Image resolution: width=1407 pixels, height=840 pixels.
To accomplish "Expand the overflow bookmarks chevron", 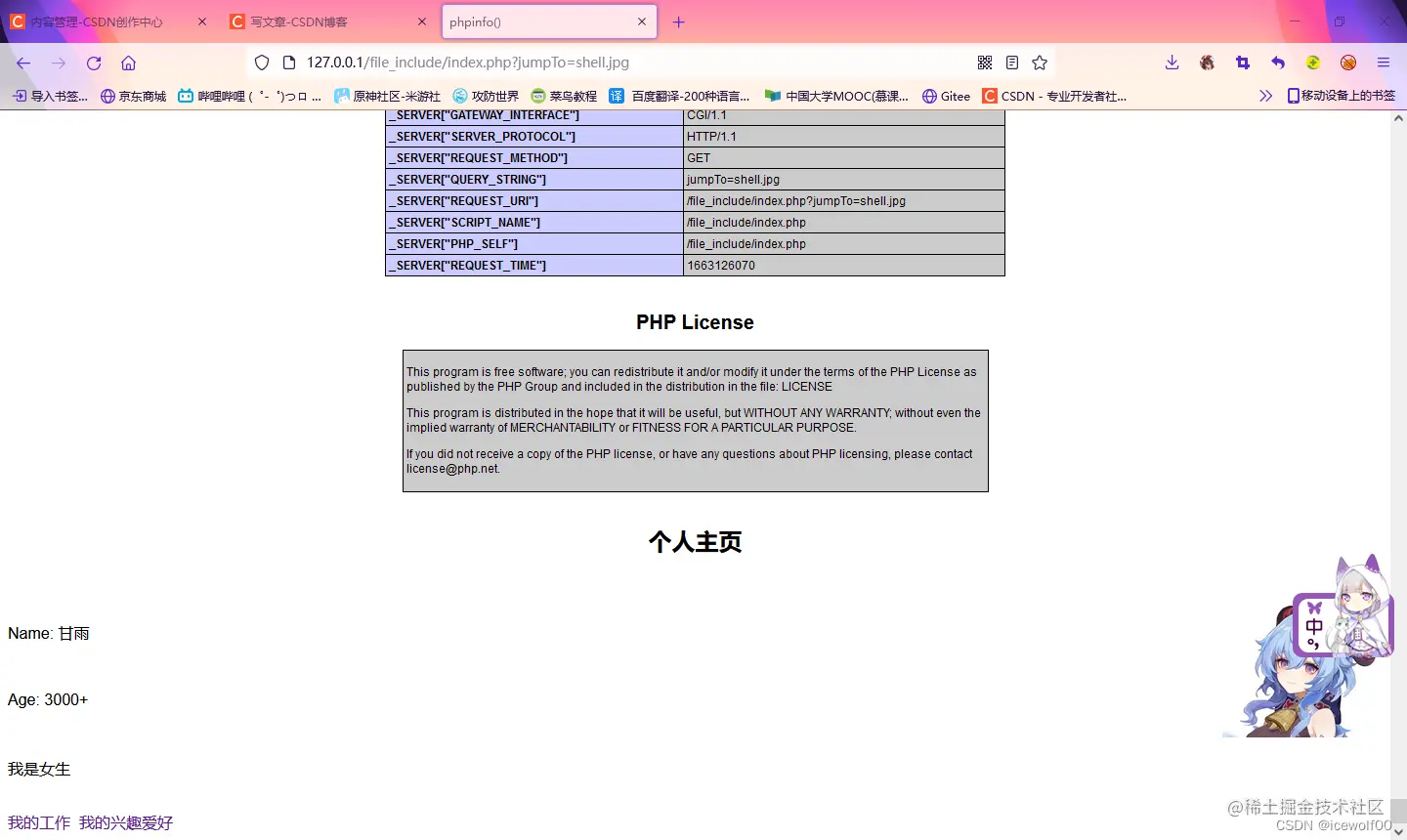I will (1265, 95).
